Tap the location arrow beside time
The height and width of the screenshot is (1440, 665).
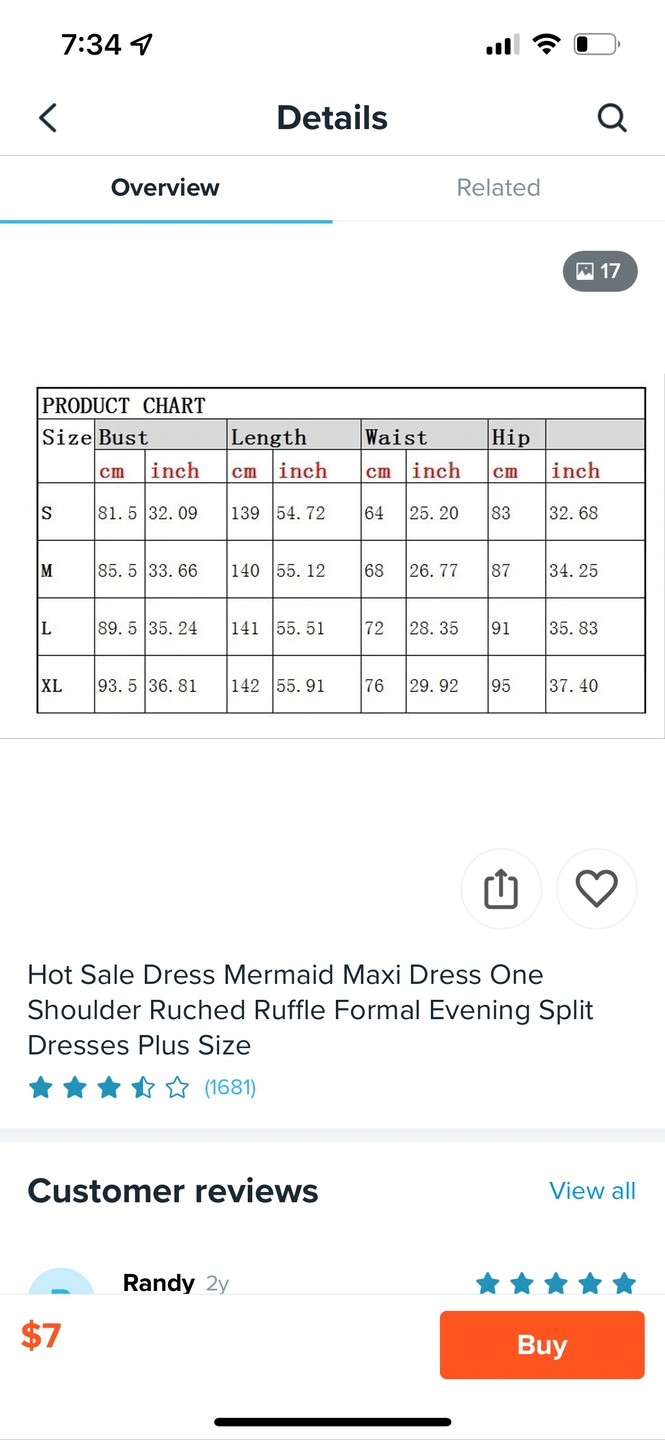click(x=142, y=45)
